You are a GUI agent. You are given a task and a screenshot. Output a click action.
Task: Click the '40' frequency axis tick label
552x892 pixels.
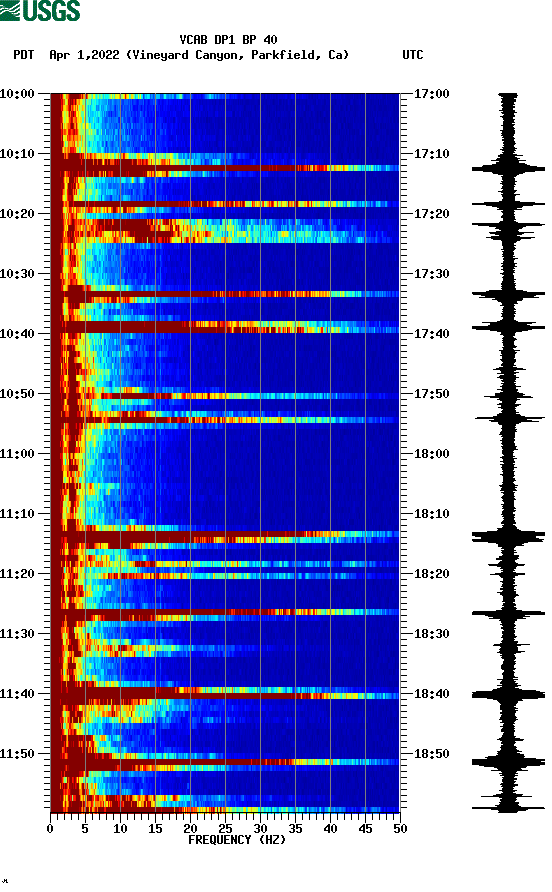(x=330, y=828)
